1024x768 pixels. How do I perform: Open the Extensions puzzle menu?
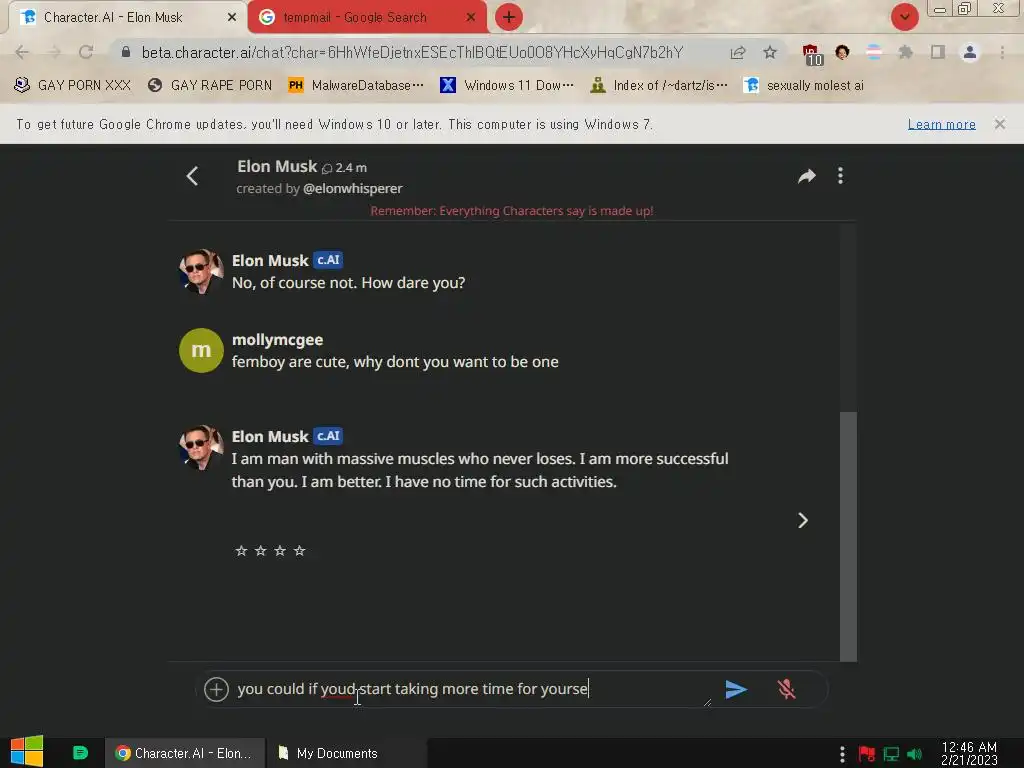(906, 52)
